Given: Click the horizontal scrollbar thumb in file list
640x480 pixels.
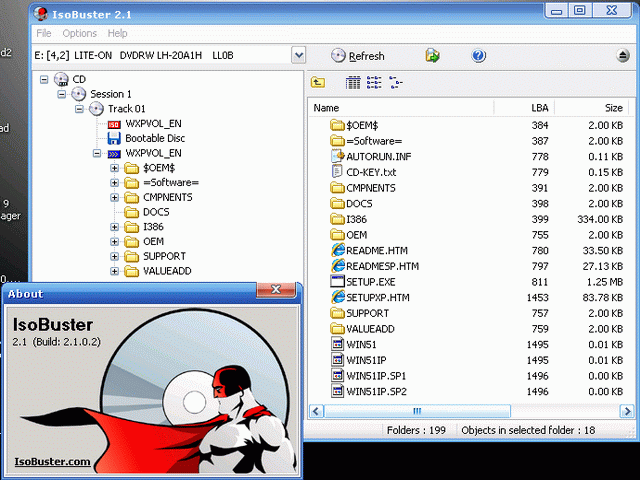Looking at the screenshot, I should coord(417,411).
